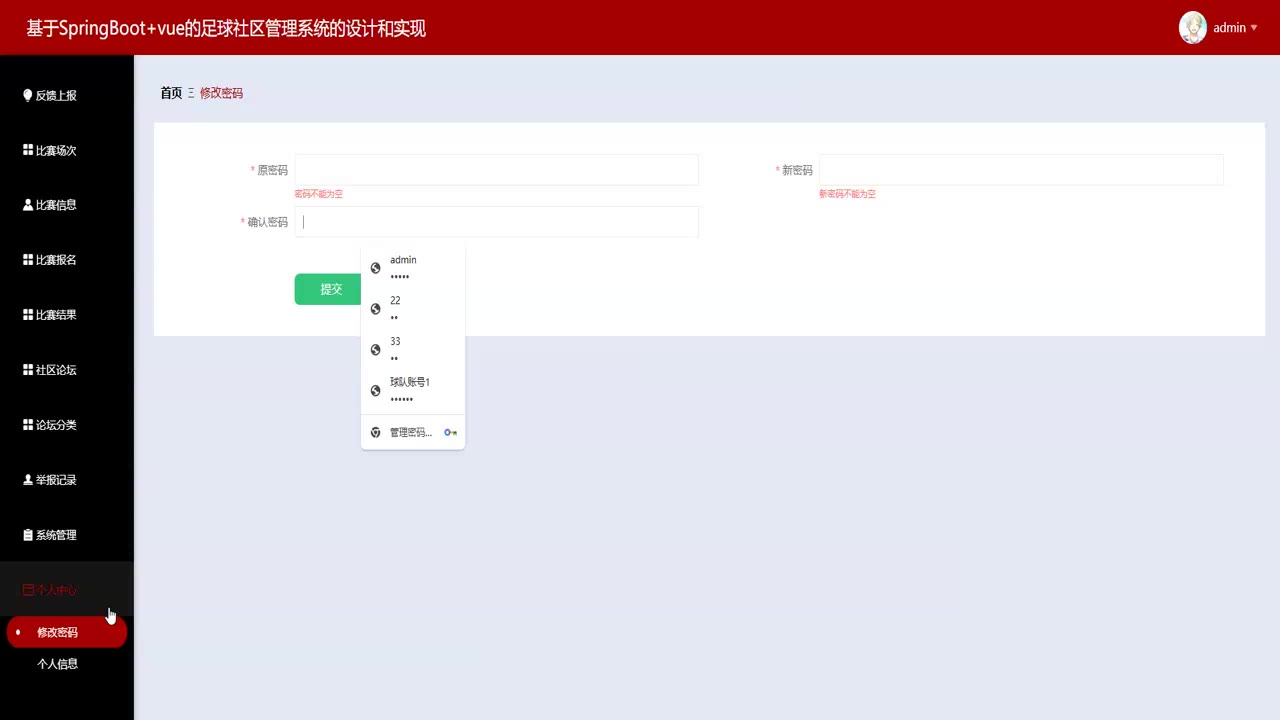Click the 新密码 field label

click(797, 171)
